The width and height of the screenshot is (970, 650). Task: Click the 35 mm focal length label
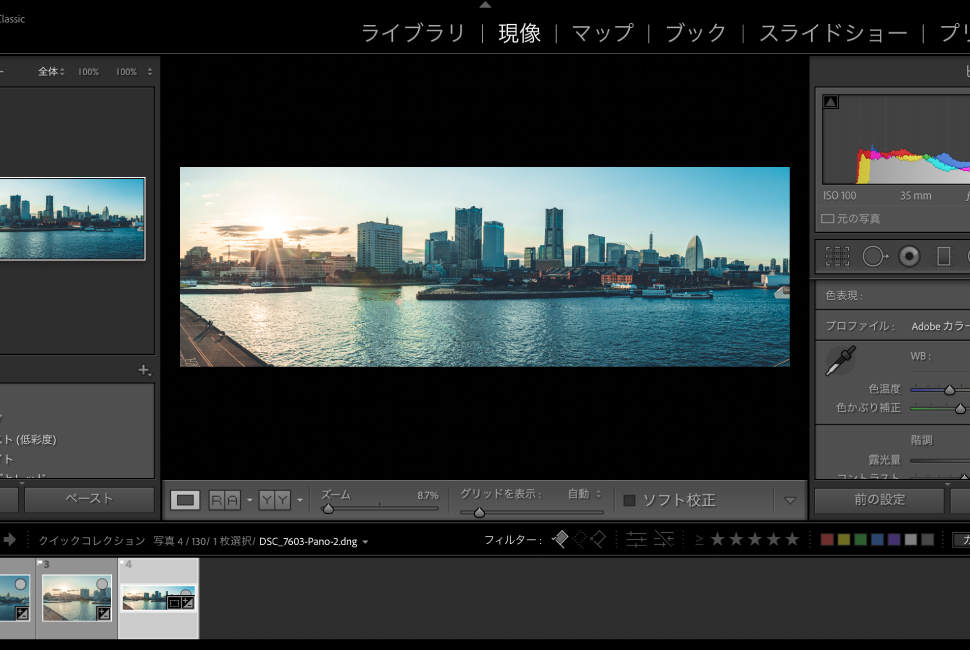[916, 195]
